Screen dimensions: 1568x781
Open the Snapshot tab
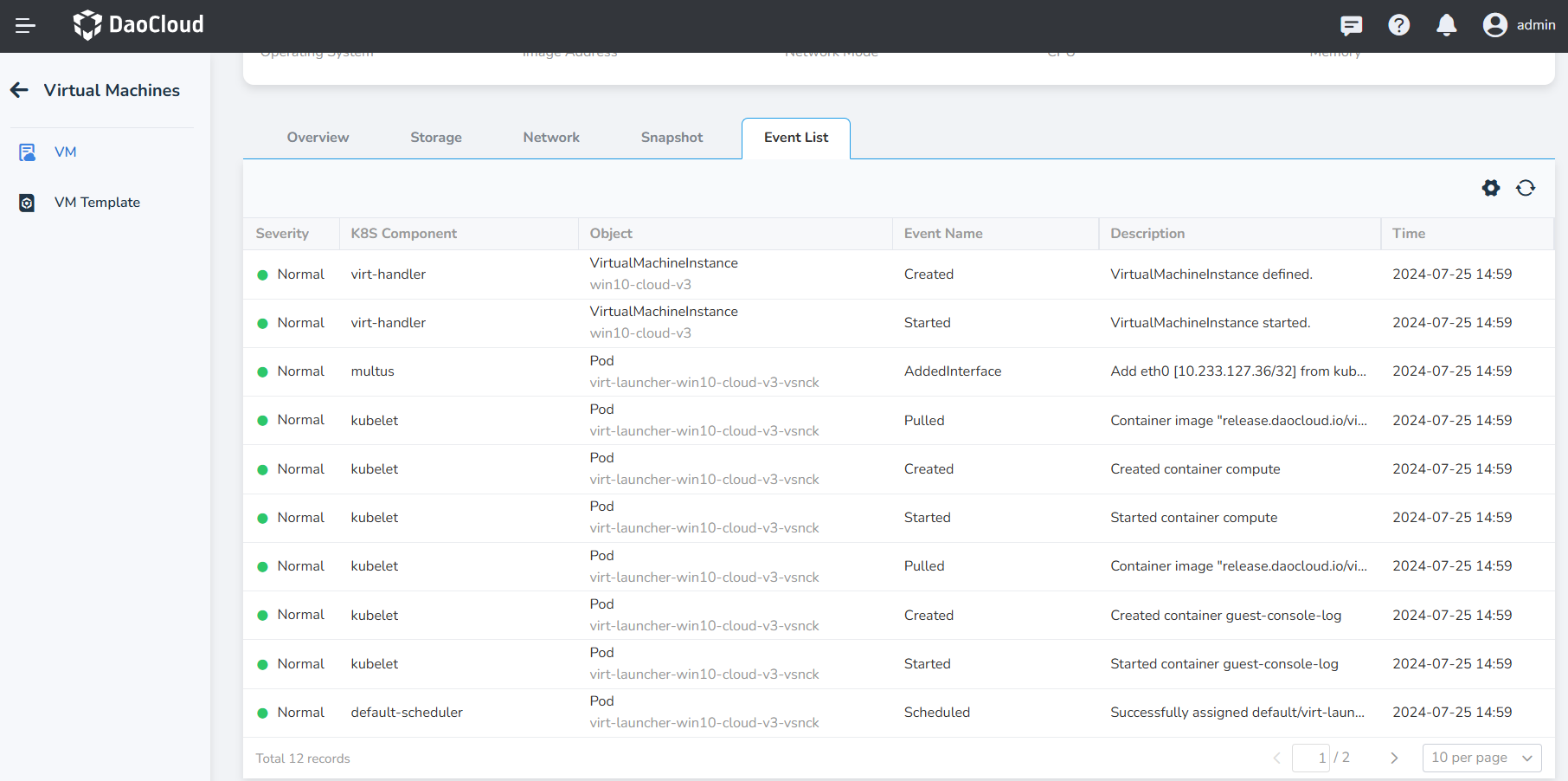pyautogui.click(x=672, y=138)
